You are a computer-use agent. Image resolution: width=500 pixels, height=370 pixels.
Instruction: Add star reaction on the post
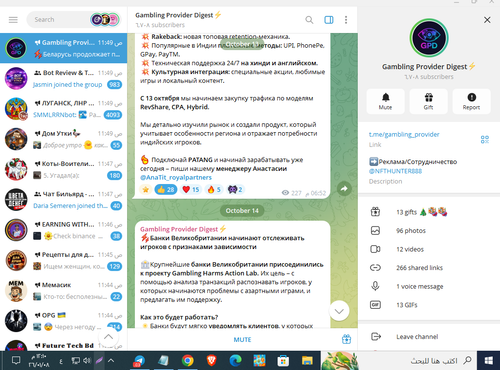click(x=146, y=189)
